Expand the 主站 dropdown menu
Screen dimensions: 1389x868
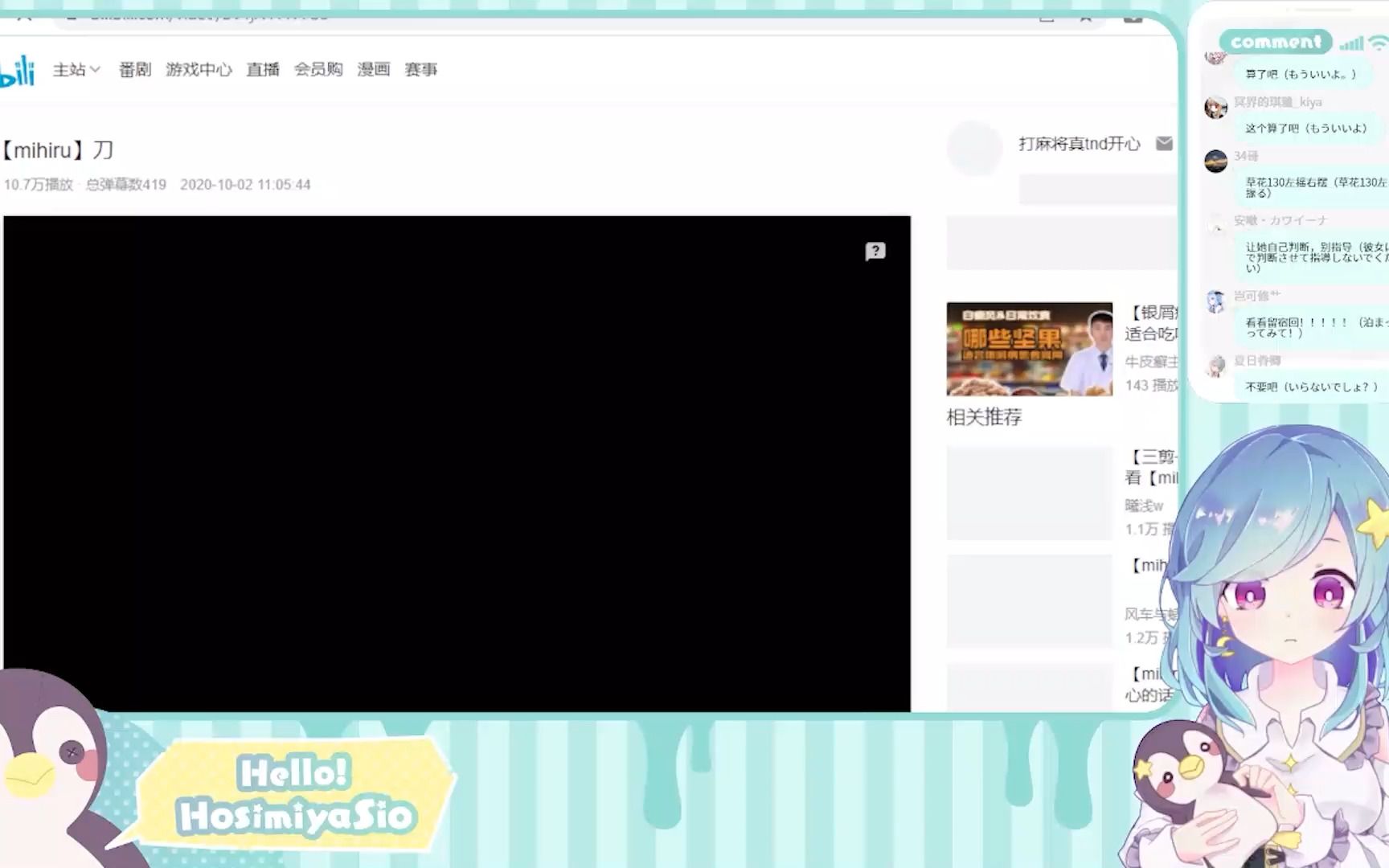tap(76, 70)
